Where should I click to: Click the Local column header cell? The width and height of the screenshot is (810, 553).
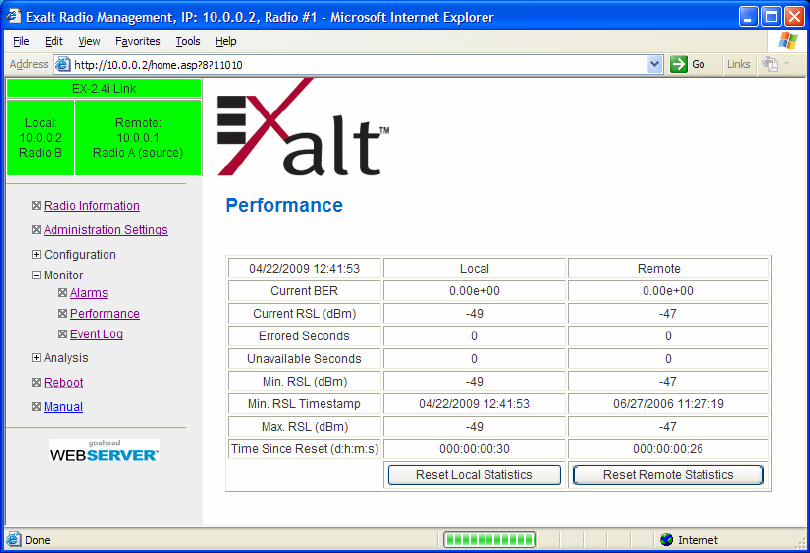coord(474,269)
